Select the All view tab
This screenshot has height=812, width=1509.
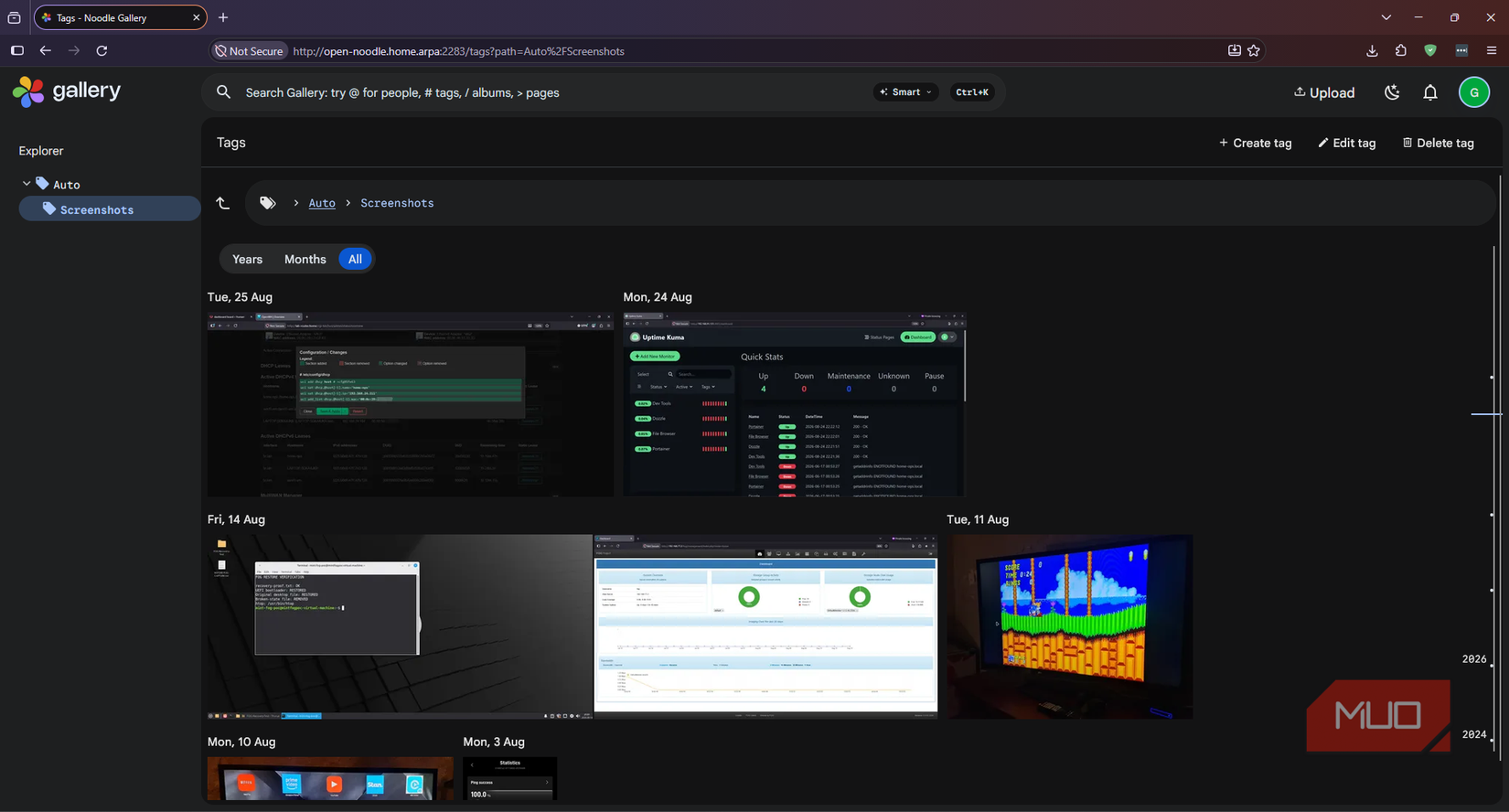coord(355,260)
